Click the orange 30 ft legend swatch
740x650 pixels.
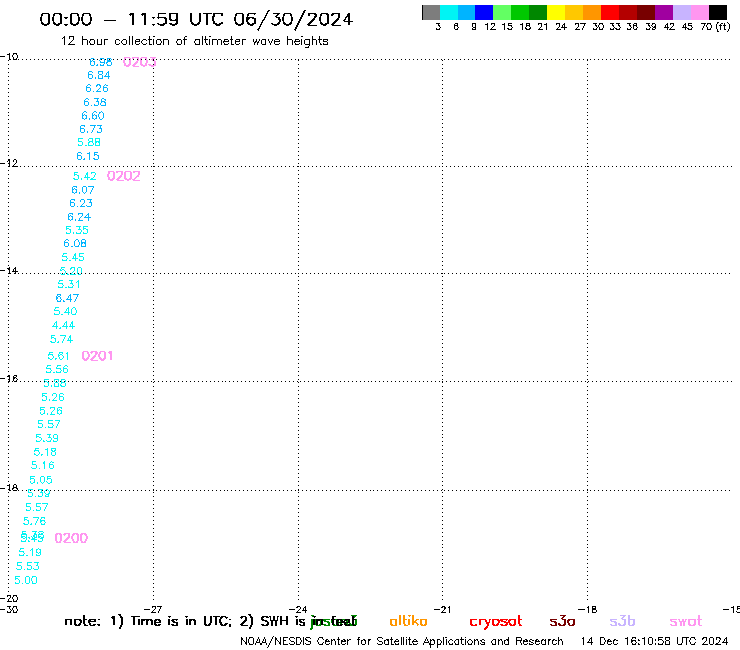(x=592, y=12)
